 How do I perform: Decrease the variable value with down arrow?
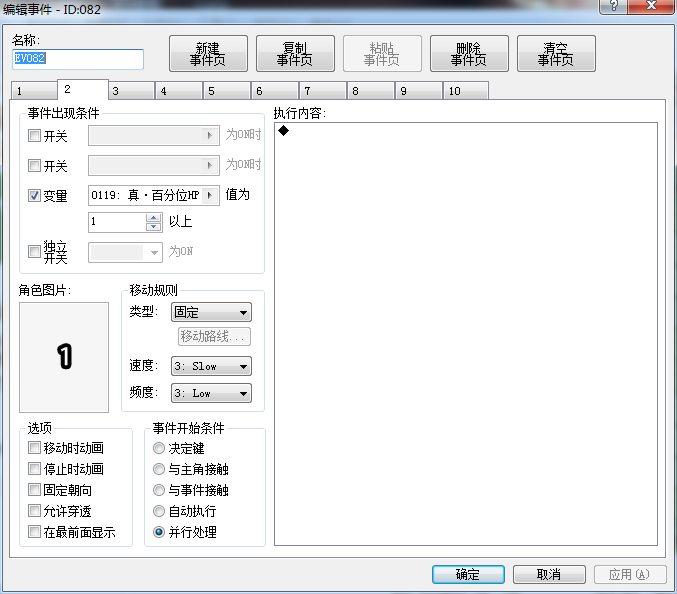point(154,227)
